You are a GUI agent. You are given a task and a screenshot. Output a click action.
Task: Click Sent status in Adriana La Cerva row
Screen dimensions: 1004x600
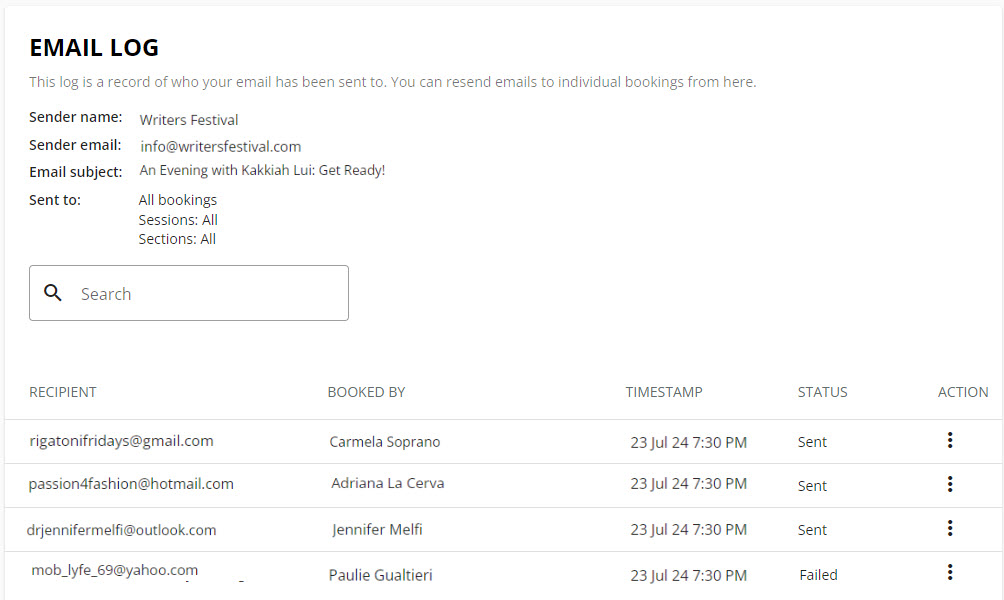(812, 486)
